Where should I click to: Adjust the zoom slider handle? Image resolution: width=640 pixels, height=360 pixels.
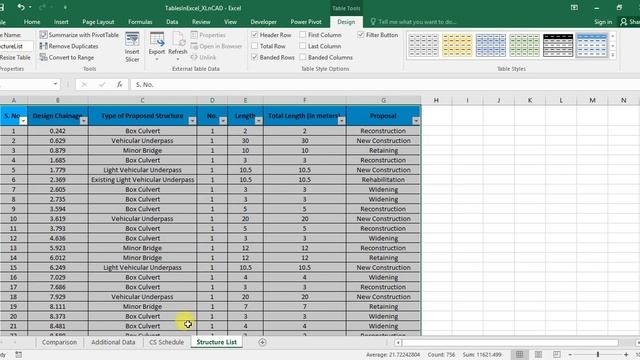tap(598, 354)
